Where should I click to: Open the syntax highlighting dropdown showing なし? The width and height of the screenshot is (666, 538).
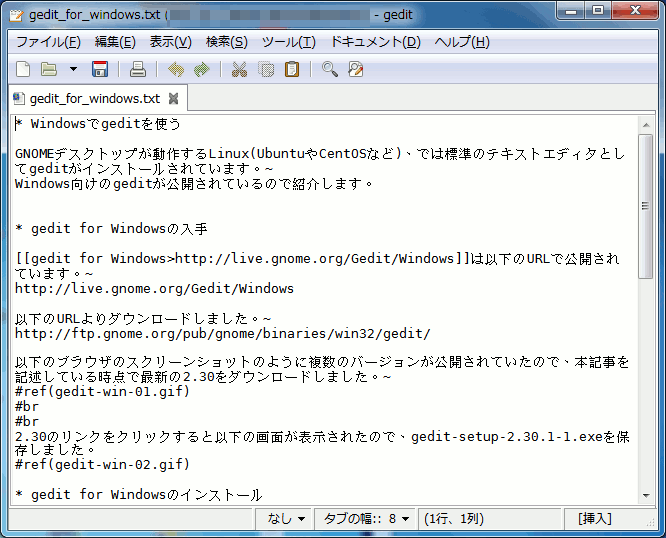[286, 519]
